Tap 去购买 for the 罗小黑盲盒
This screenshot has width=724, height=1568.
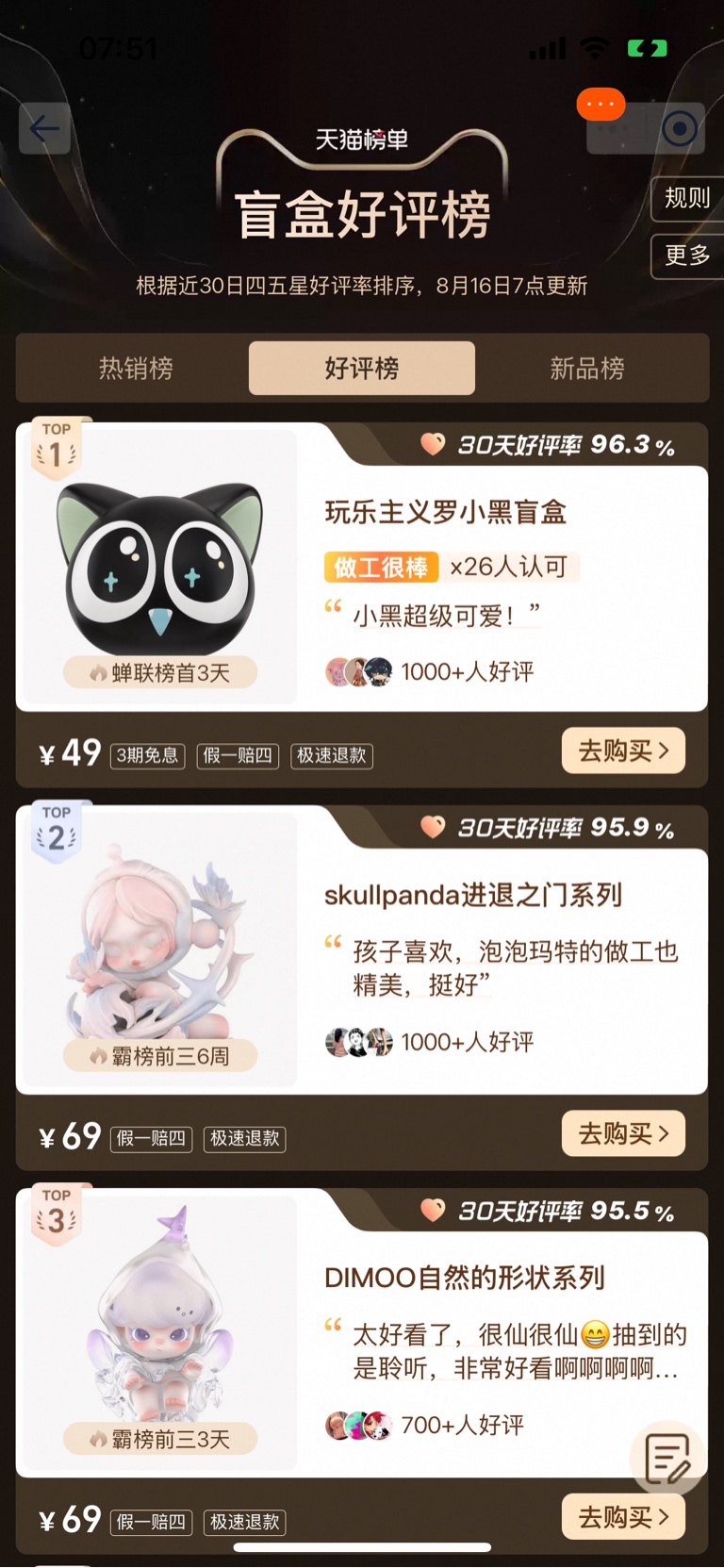click(623, 751)
